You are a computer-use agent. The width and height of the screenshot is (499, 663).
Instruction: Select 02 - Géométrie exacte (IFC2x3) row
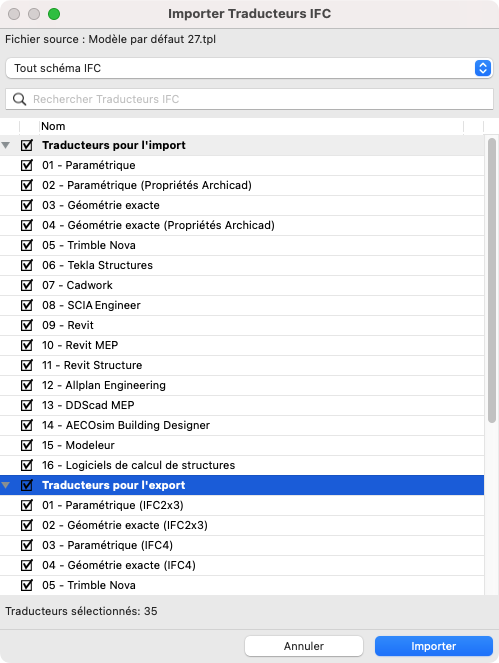tap(242, 525)
